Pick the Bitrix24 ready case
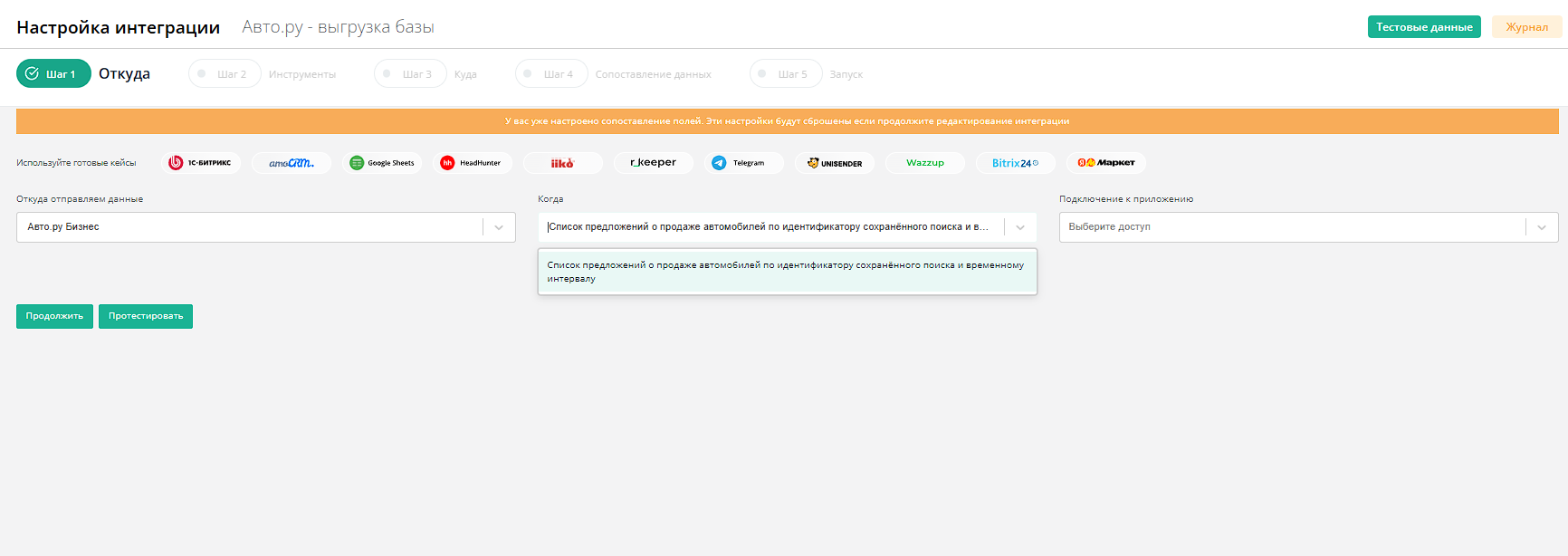This screenshot has height=556, width=1568. coord(1016,163)
